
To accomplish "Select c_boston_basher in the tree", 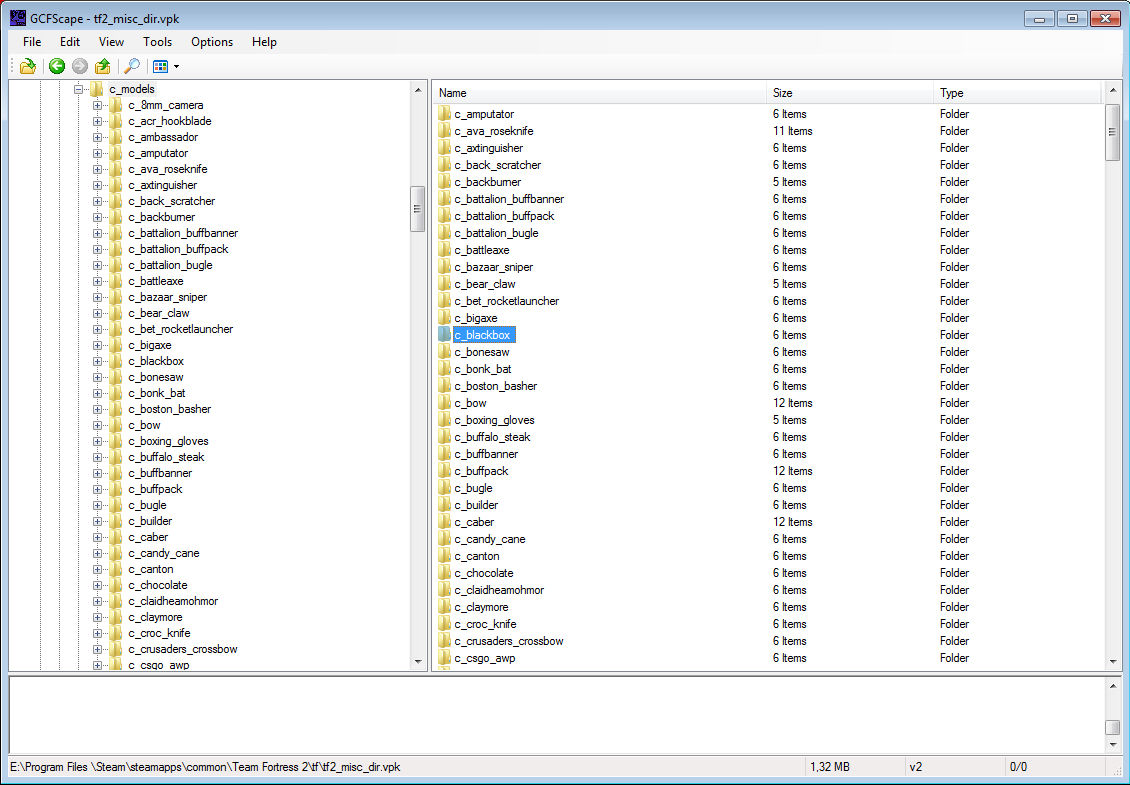I will [x=170, y=409].
